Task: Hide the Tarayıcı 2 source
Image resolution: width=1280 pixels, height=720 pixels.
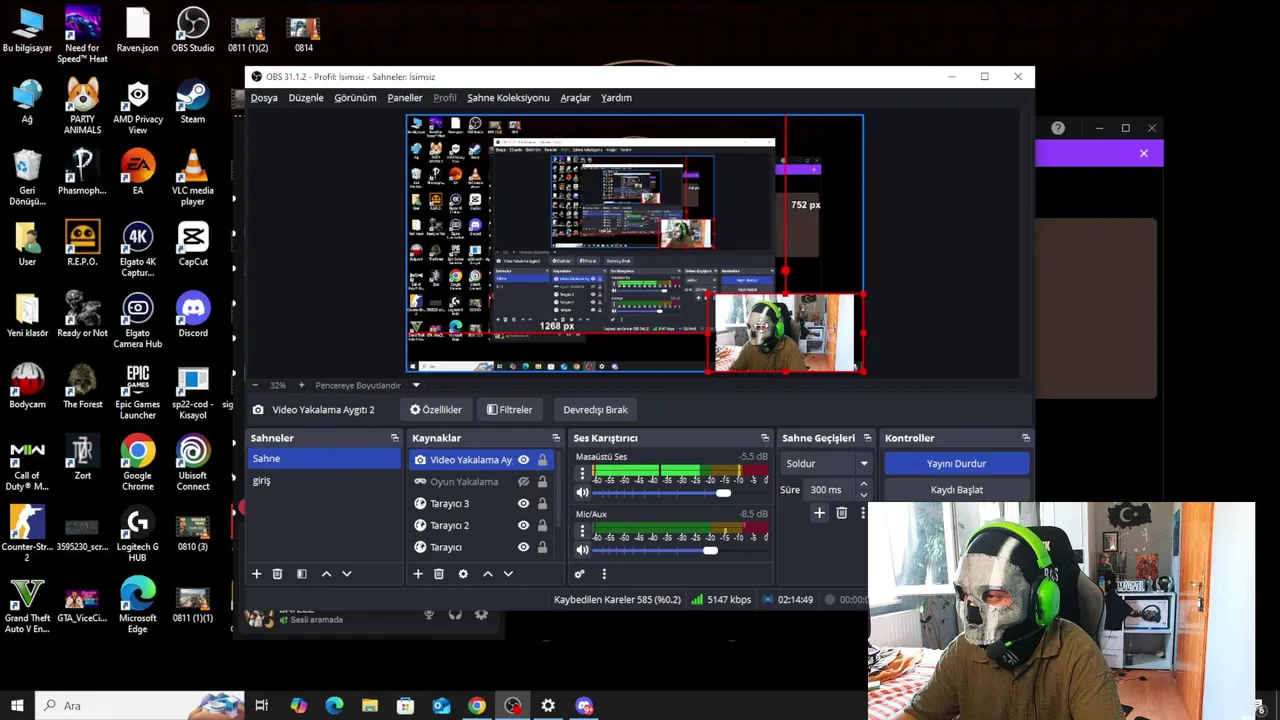Action: pos(523,525)
